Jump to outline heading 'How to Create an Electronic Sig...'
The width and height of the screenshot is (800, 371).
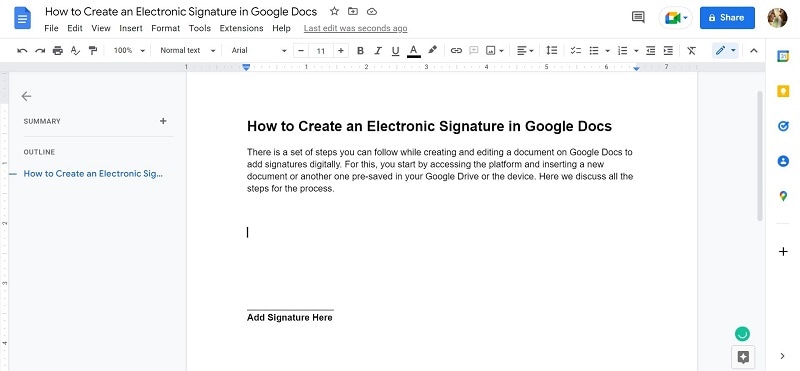point(93,174)
